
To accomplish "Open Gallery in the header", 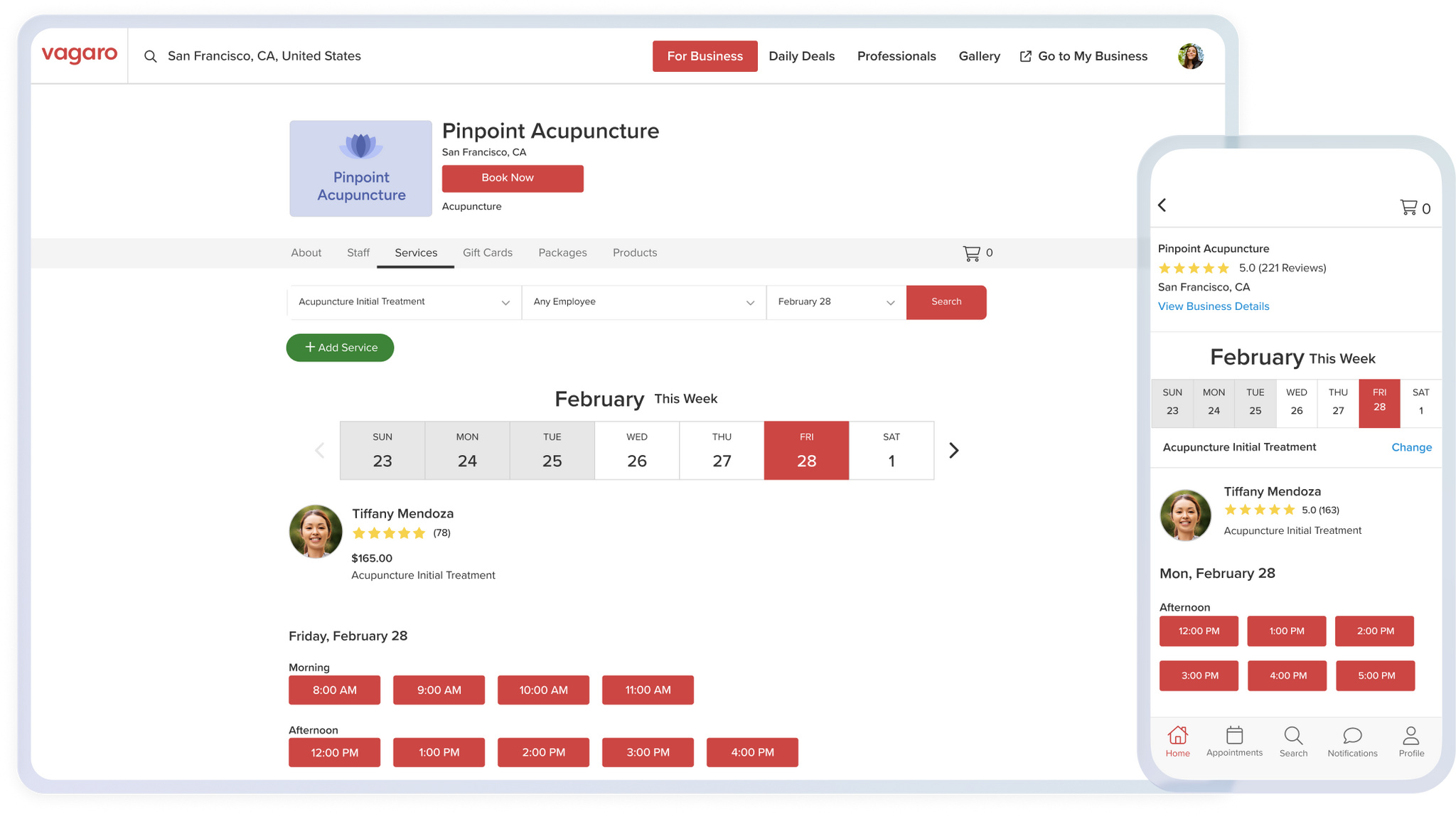I will click(979, 56).
